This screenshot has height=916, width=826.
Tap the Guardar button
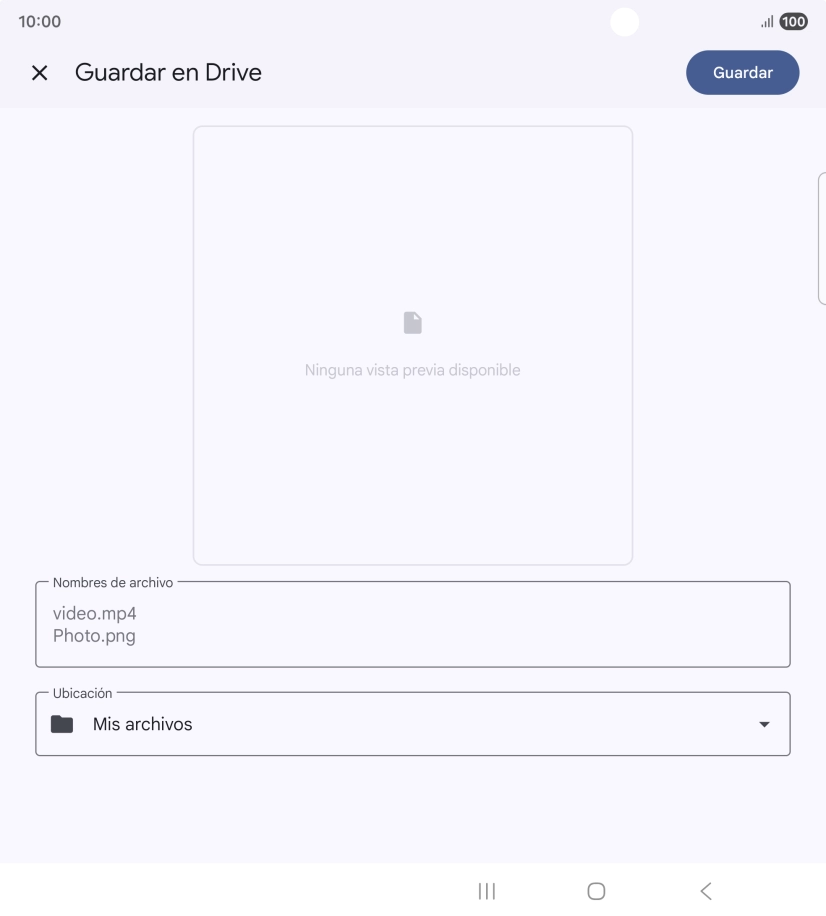pos(742,72)
